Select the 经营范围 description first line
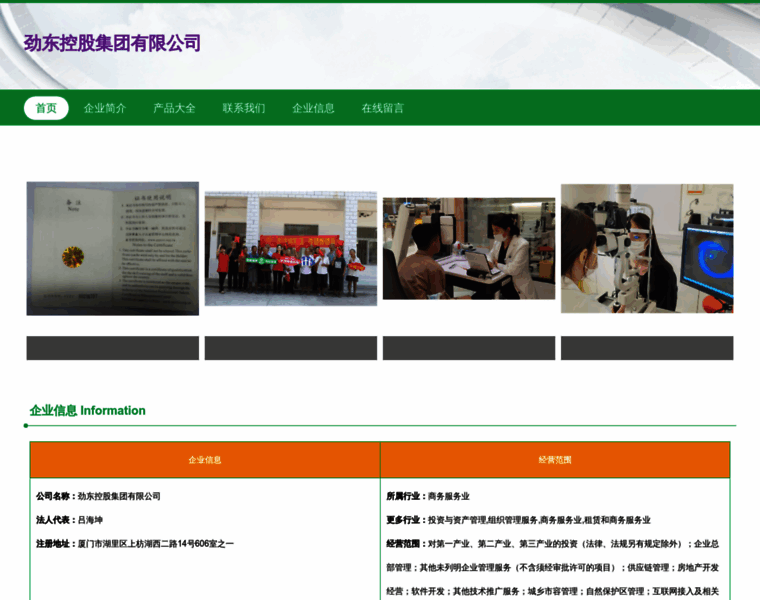 (x=553, y=544)
